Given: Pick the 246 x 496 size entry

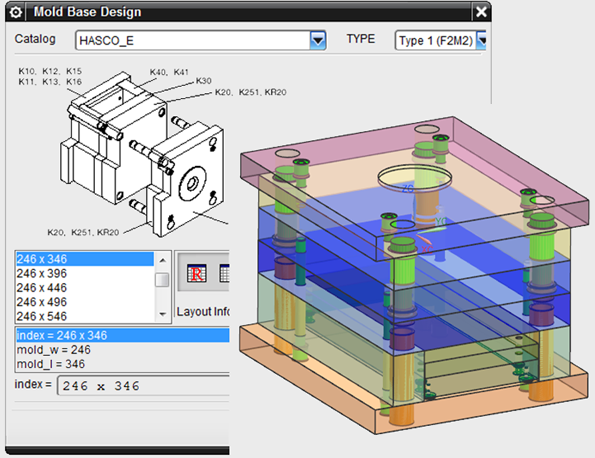Looking at the screenshot, I should point(85,302).
